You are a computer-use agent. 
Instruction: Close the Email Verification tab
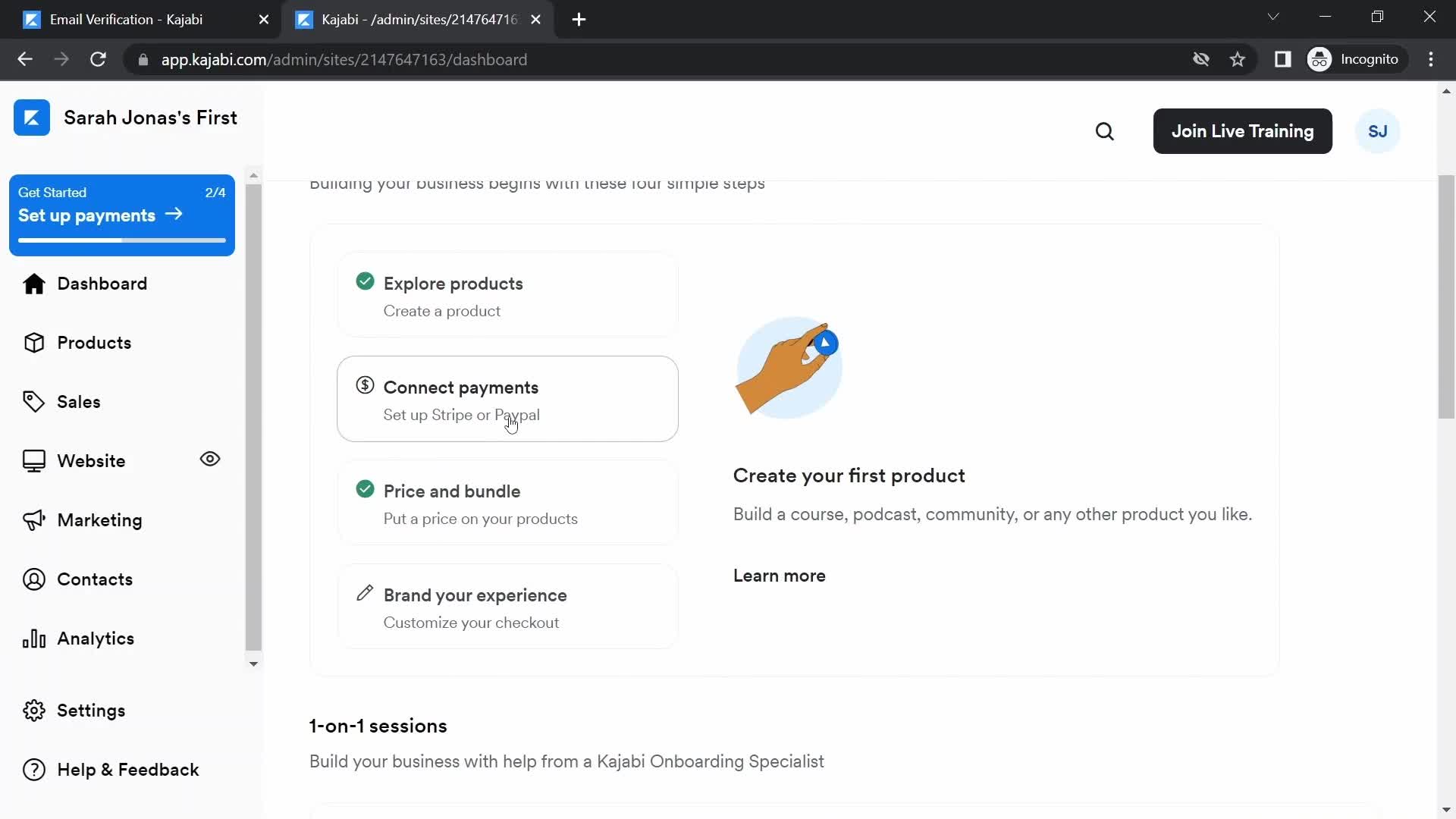tap(264, 20)
